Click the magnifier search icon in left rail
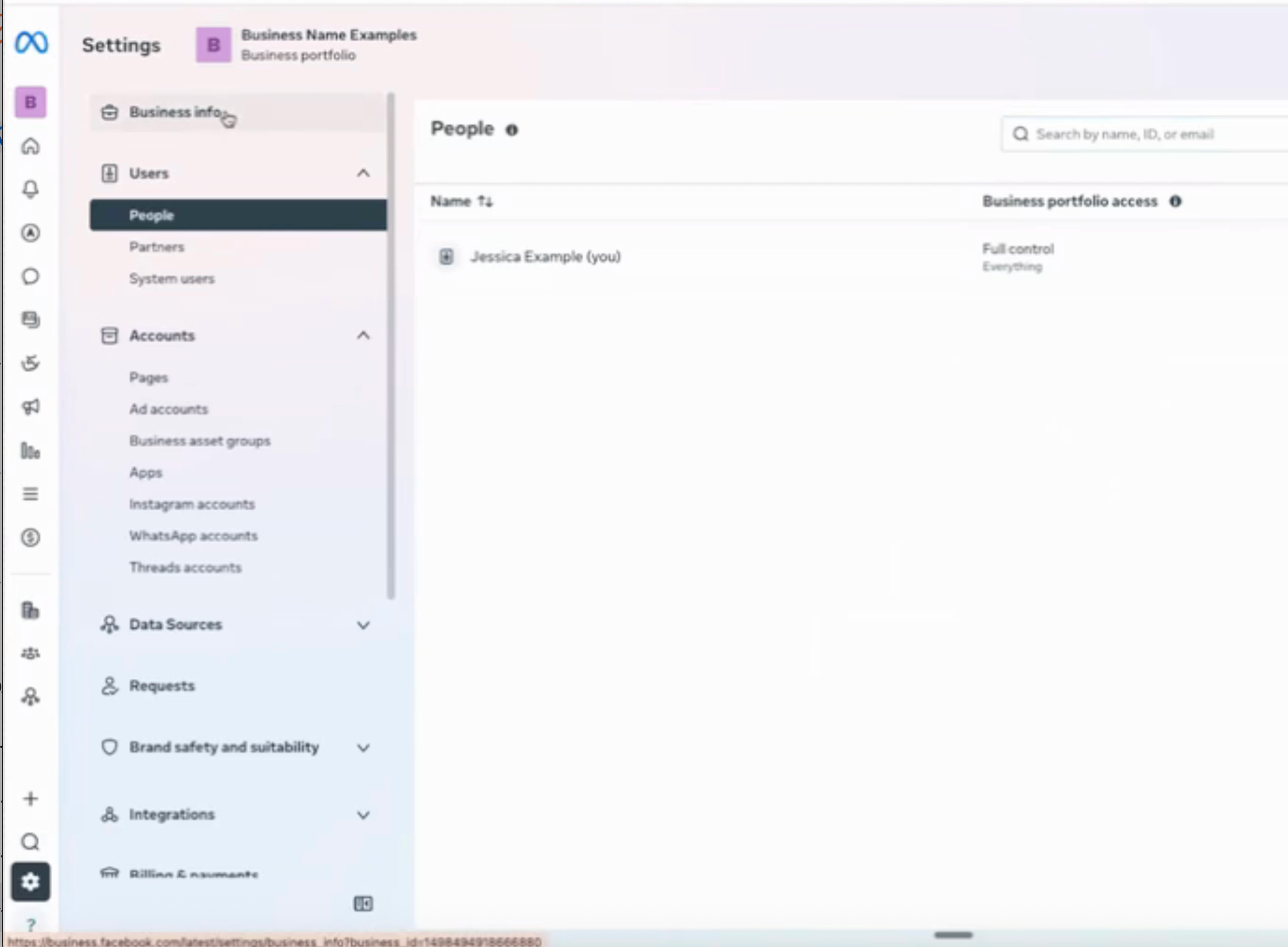 [30, 842]
